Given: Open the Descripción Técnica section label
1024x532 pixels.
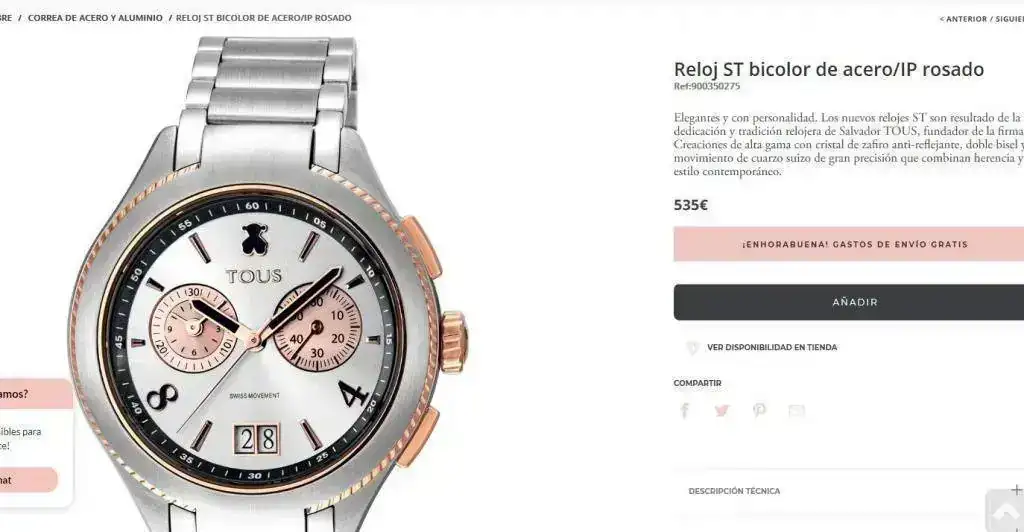Looking at the screenshot, I should [x=734, y=491].
